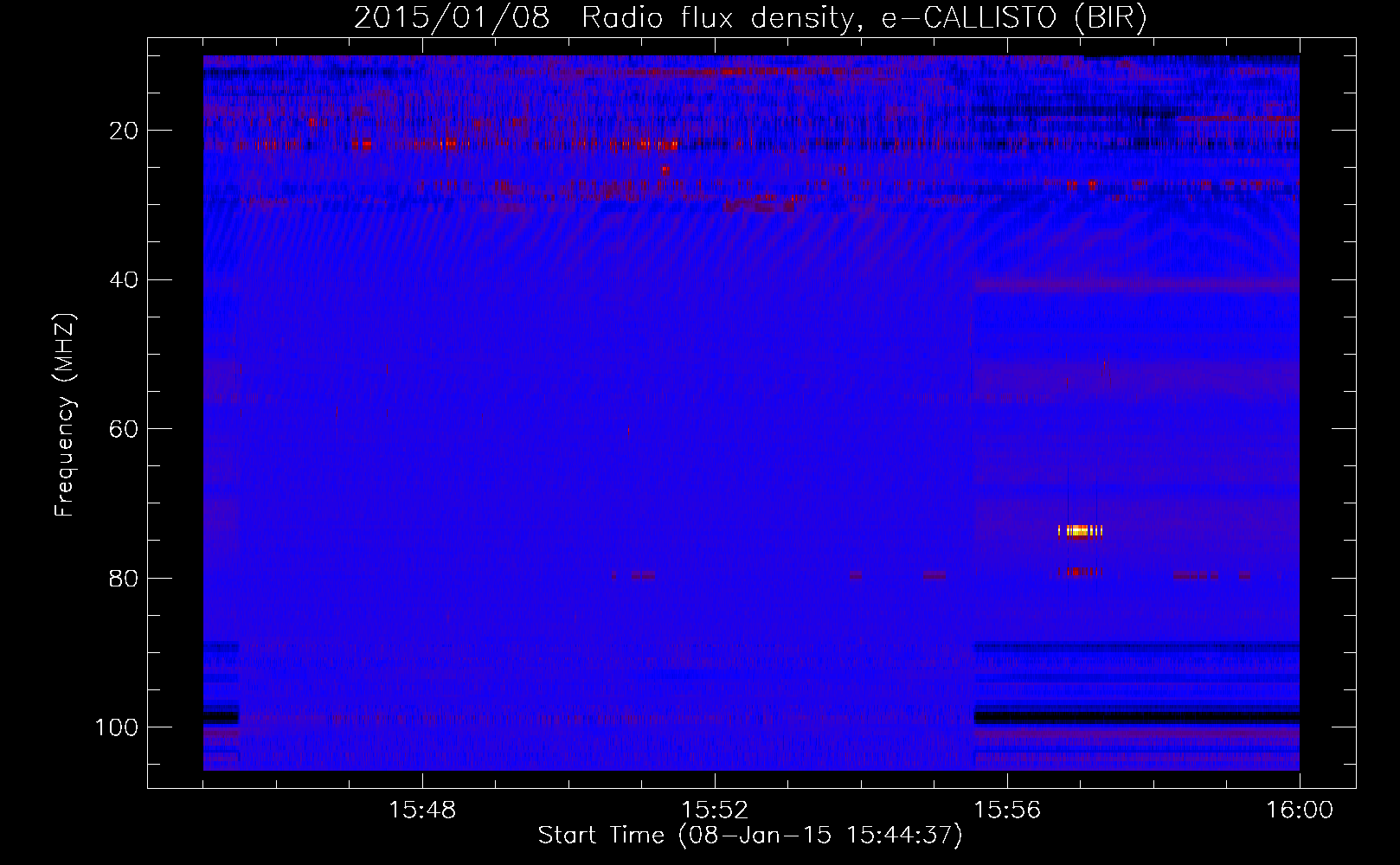Click the "Start Time (08-Jan-15 15:44:37)" x-axis label
1400x865 pixels.
tap(750, 836)
